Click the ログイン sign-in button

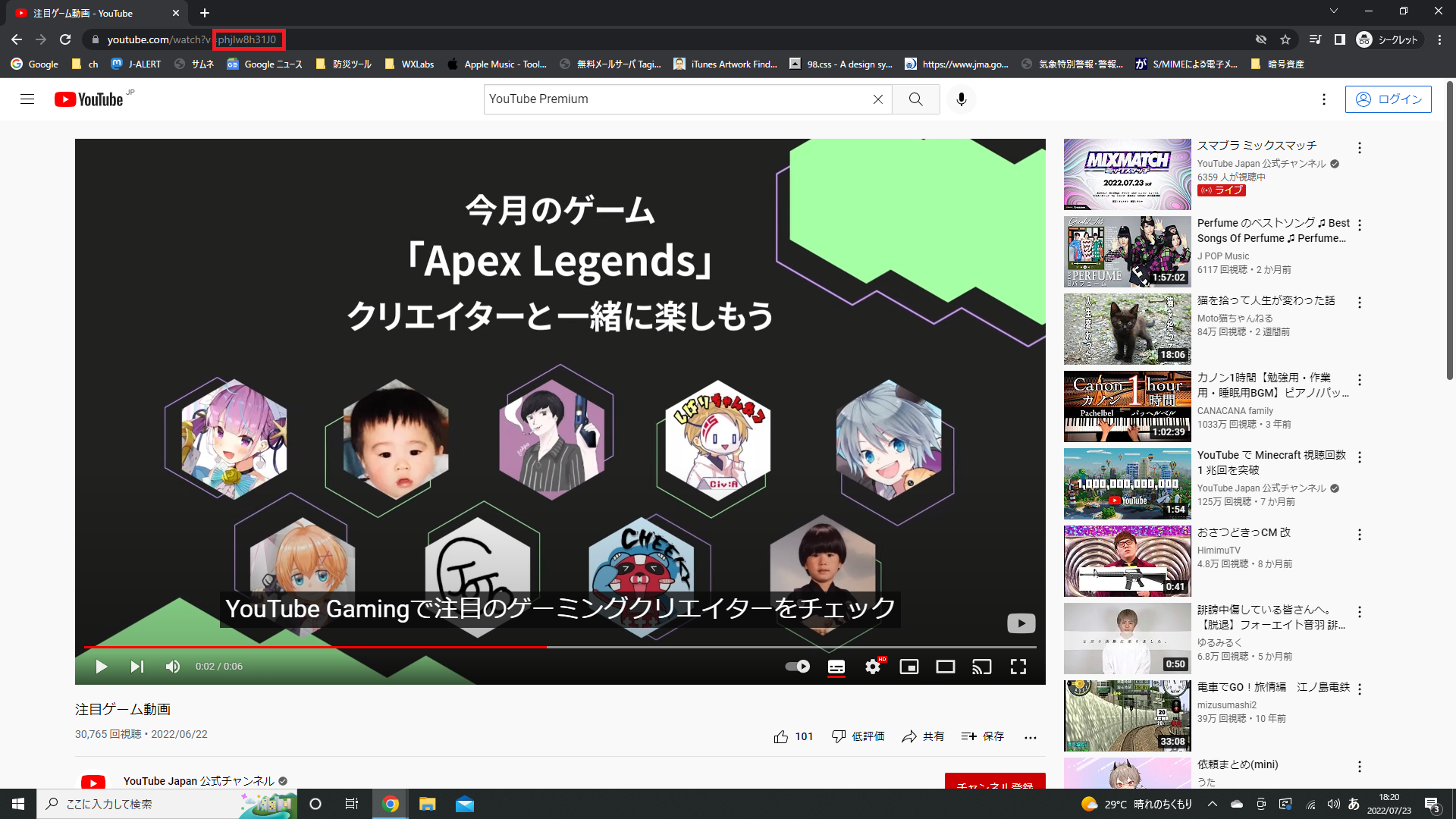tap(1389, 99)
